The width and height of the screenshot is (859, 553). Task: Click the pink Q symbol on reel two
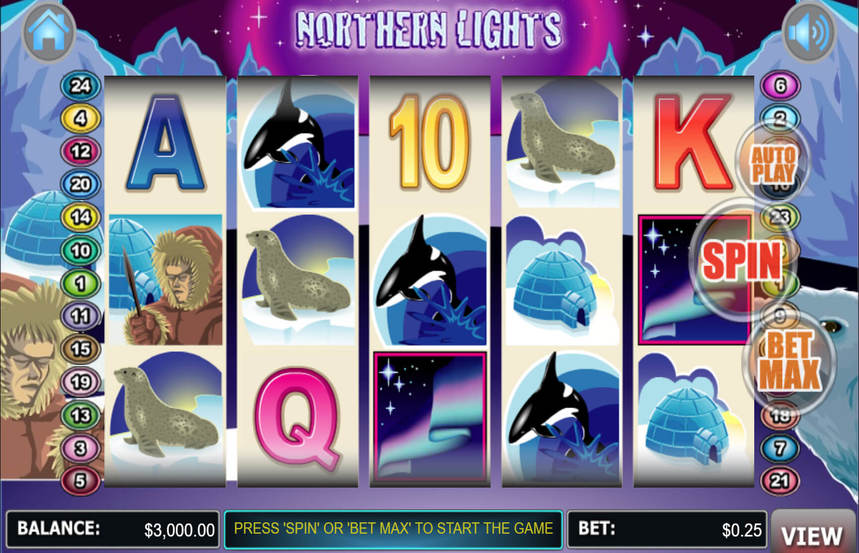(297, 419)
